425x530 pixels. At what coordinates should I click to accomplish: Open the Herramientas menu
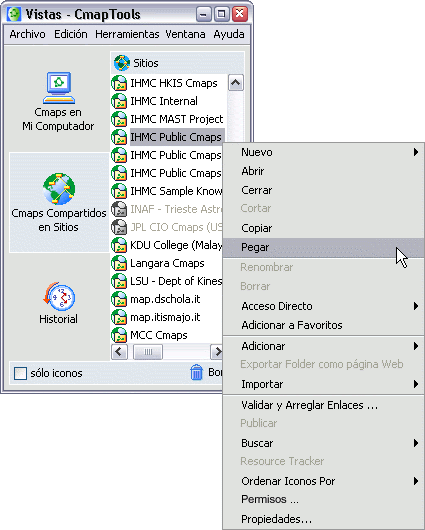coord(127,34)
